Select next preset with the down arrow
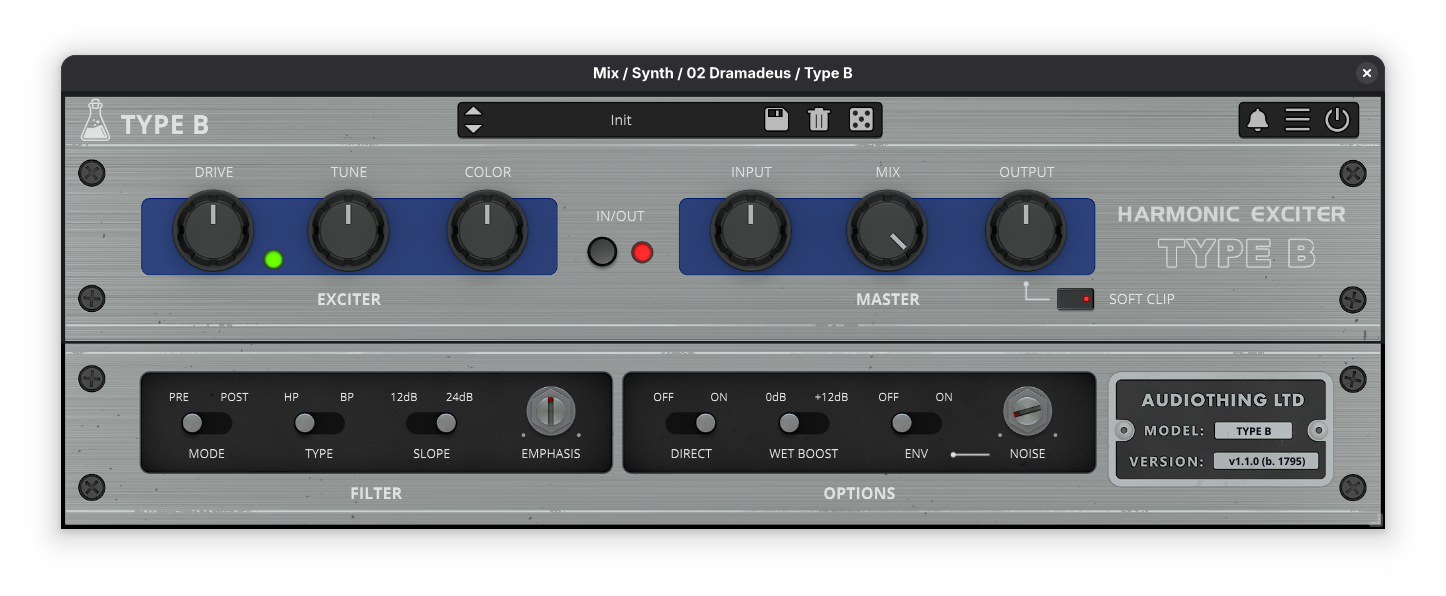 474,129
